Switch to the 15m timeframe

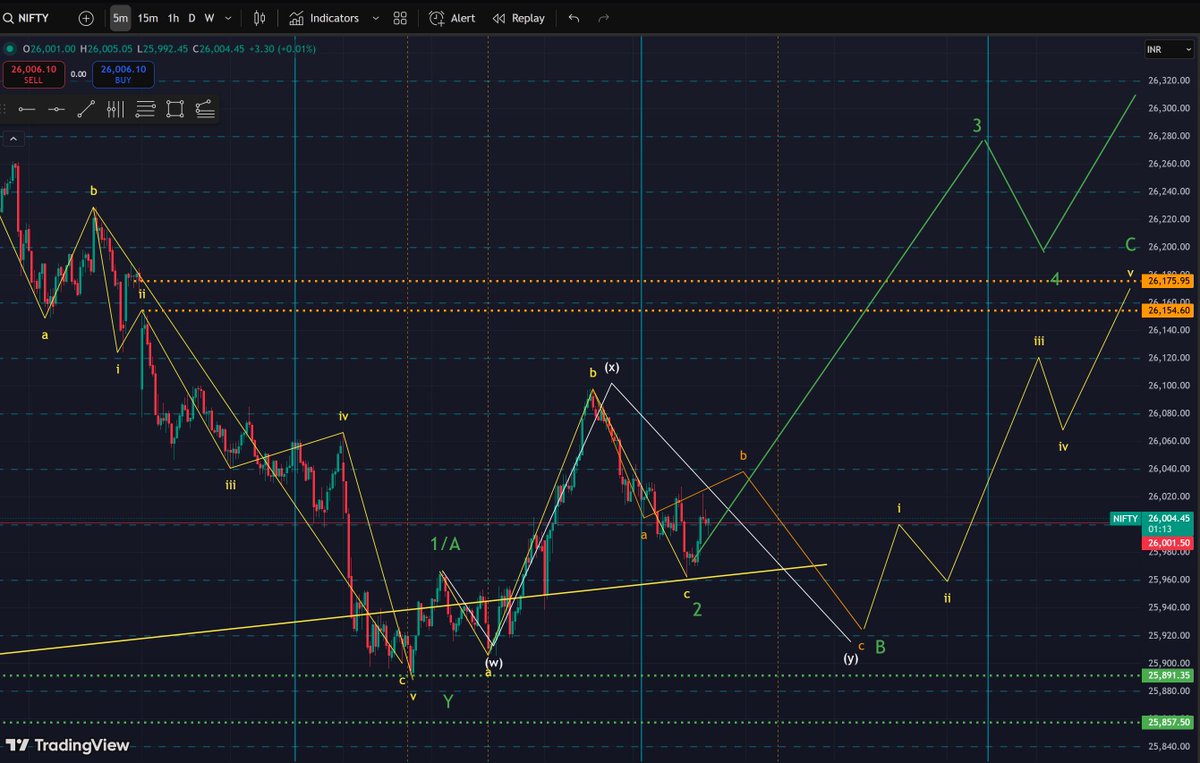(x=146, y=18)
